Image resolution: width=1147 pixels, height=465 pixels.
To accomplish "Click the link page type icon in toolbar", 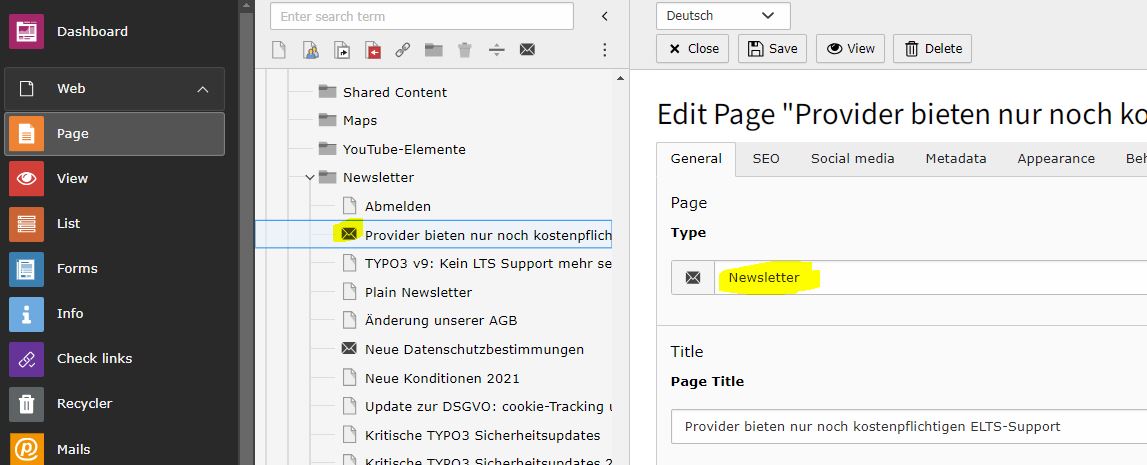I will click(x=403, y=49).
